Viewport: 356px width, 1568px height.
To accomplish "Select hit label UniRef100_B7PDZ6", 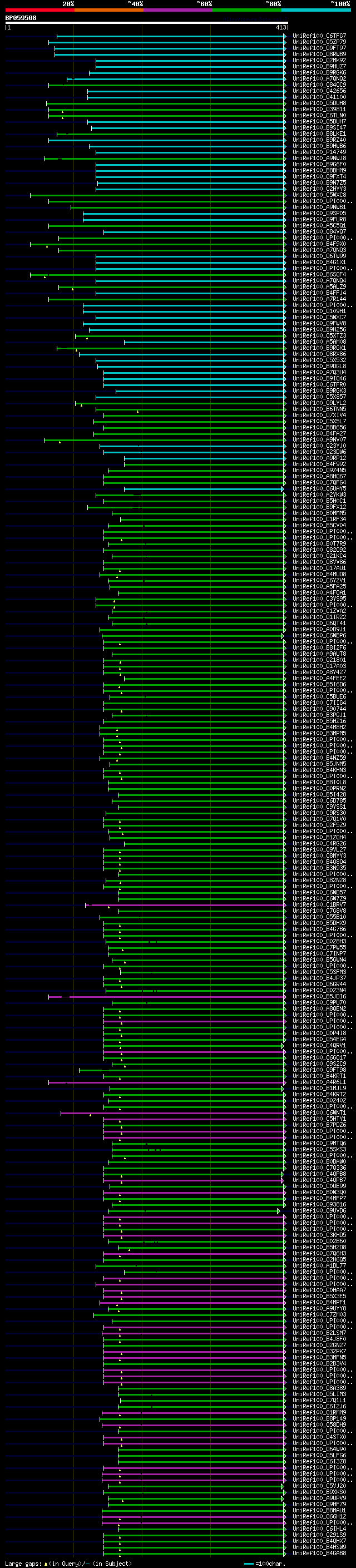I will (x=319, y=1125).
